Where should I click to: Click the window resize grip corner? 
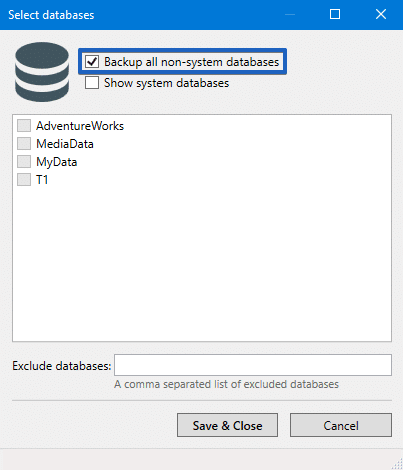point(397,464)
